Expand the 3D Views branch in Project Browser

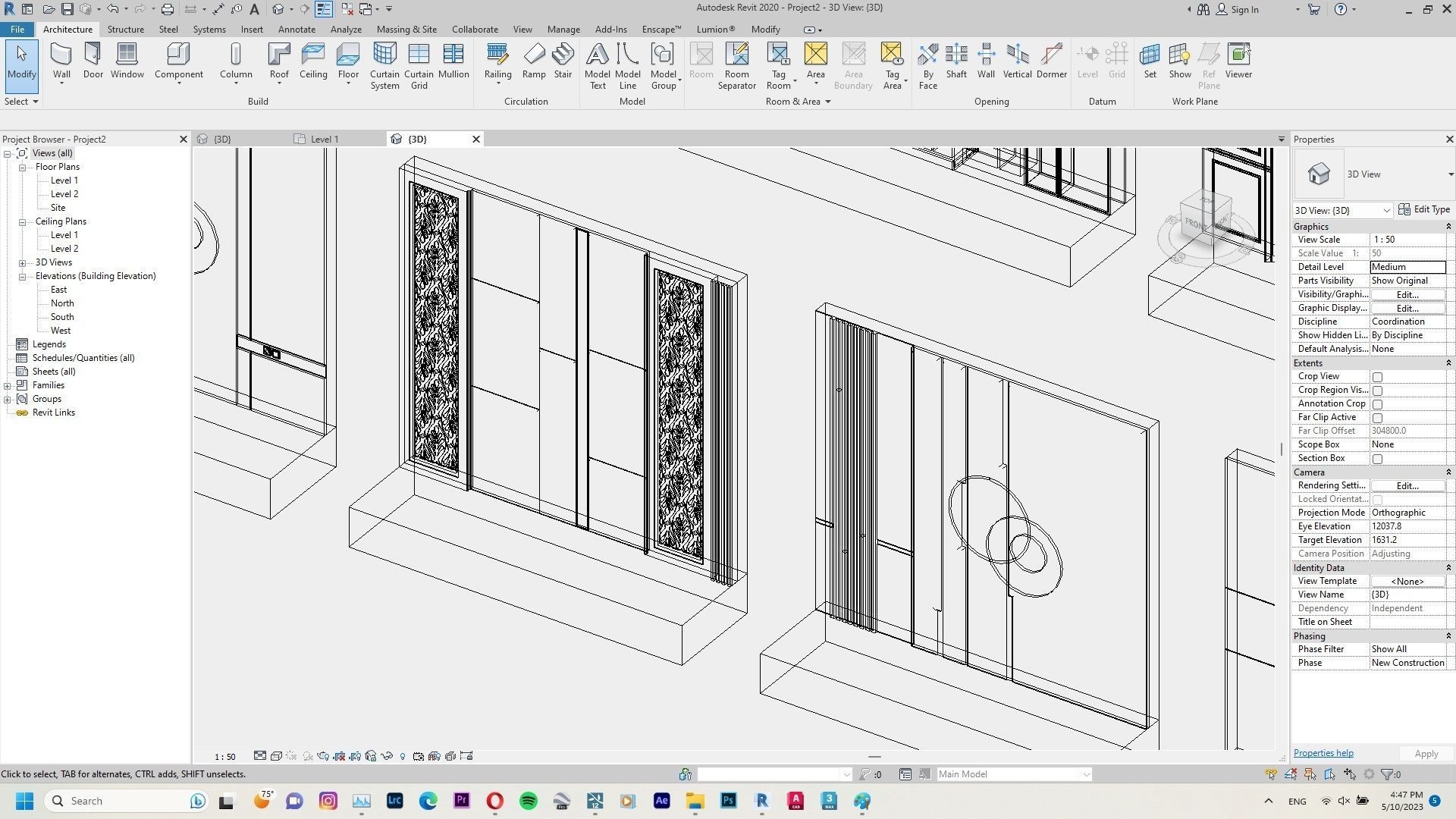[x=22, y=262]
